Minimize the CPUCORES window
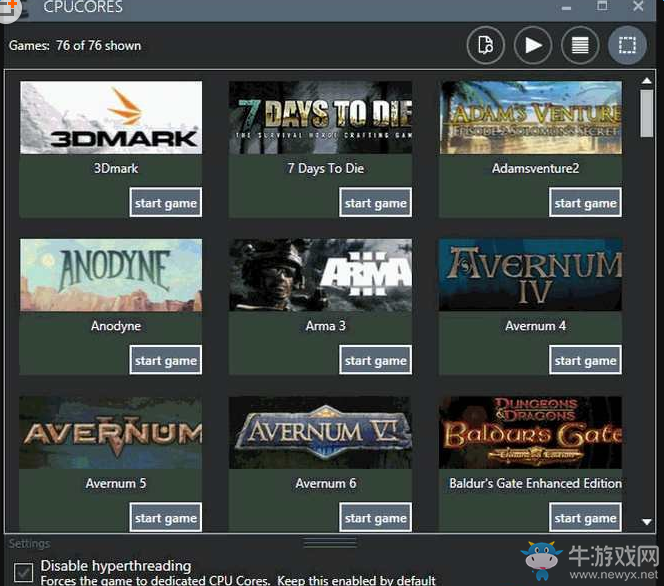This screenshot has height=586, width=664. click(566, 8)
